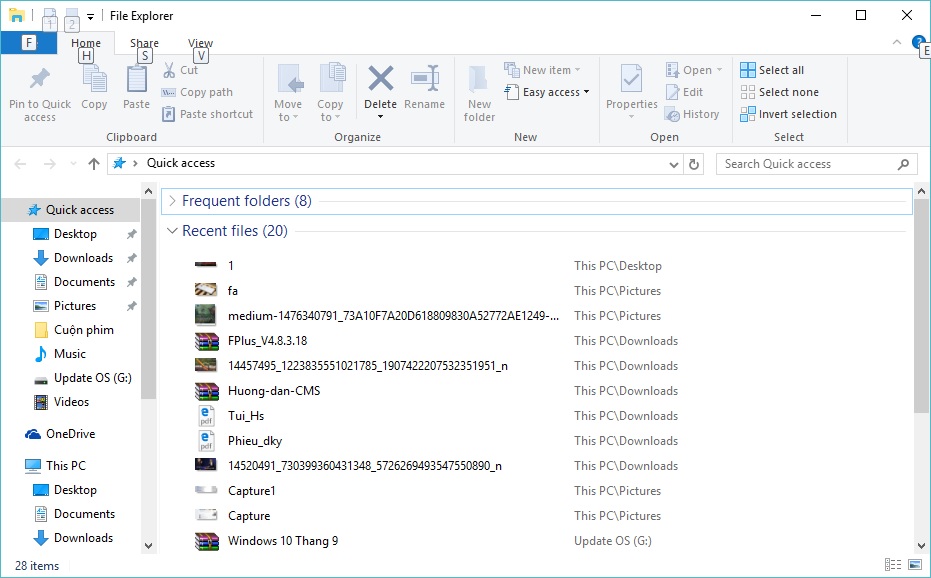Switch to details view via status bar icon

(x=893, y=565)
